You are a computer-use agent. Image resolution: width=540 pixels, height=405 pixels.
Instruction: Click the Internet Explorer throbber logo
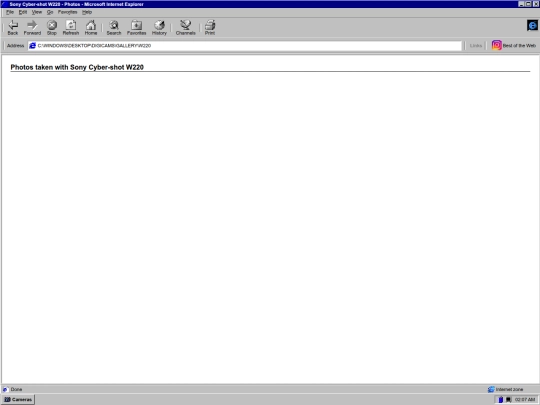[x=532, y=25]
